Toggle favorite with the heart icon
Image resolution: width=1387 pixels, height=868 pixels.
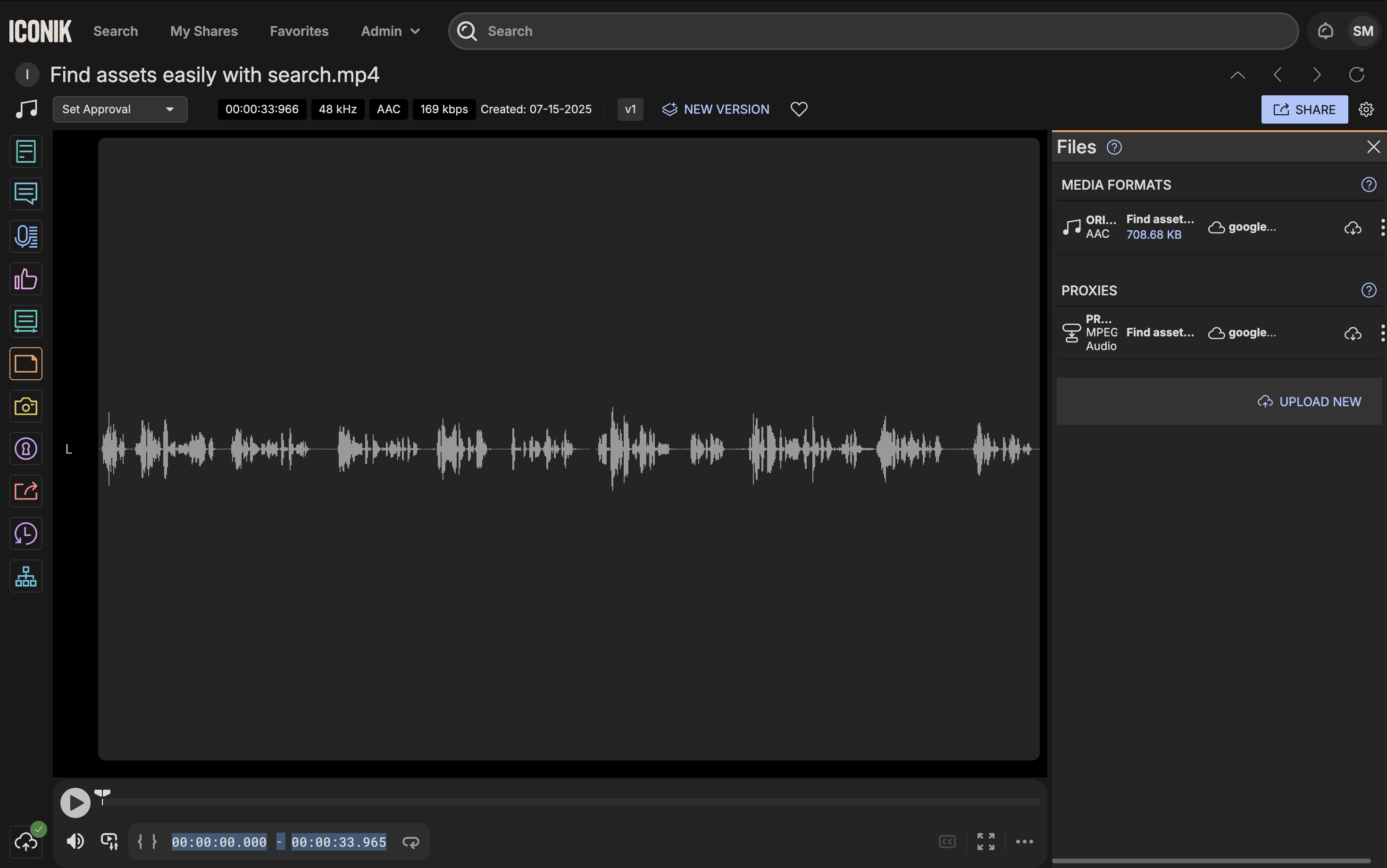[799, 109]
